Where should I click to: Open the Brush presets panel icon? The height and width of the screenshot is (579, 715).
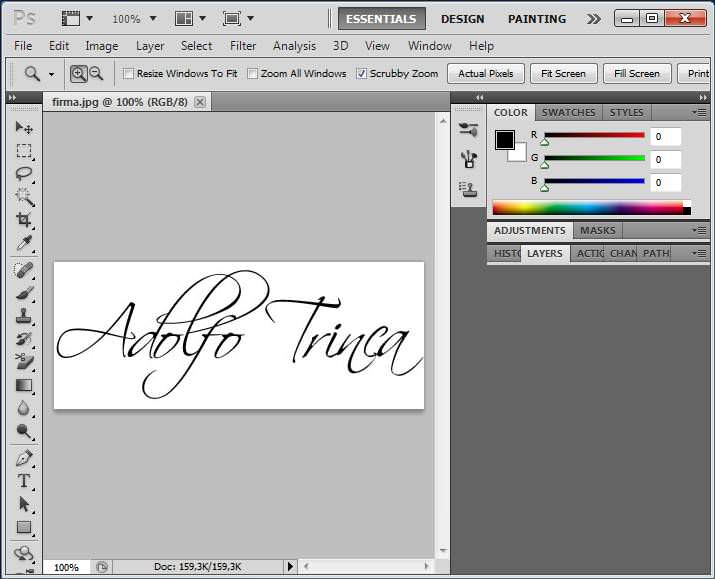click(x=468, y=130)
